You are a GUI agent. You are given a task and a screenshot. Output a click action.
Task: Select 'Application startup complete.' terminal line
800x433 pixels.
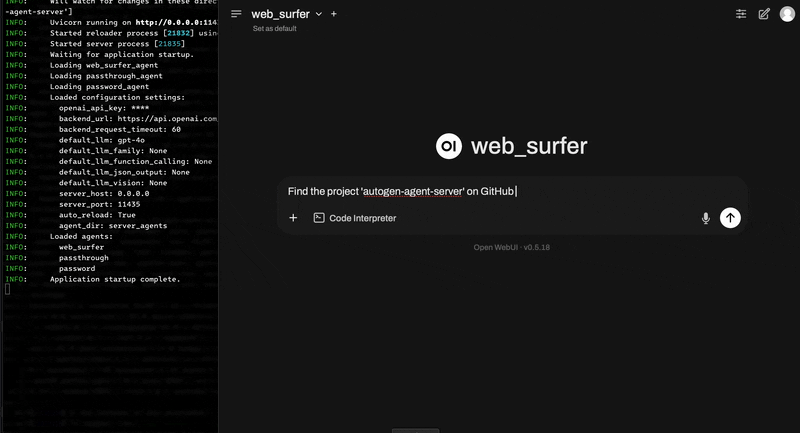coord(115,279)
